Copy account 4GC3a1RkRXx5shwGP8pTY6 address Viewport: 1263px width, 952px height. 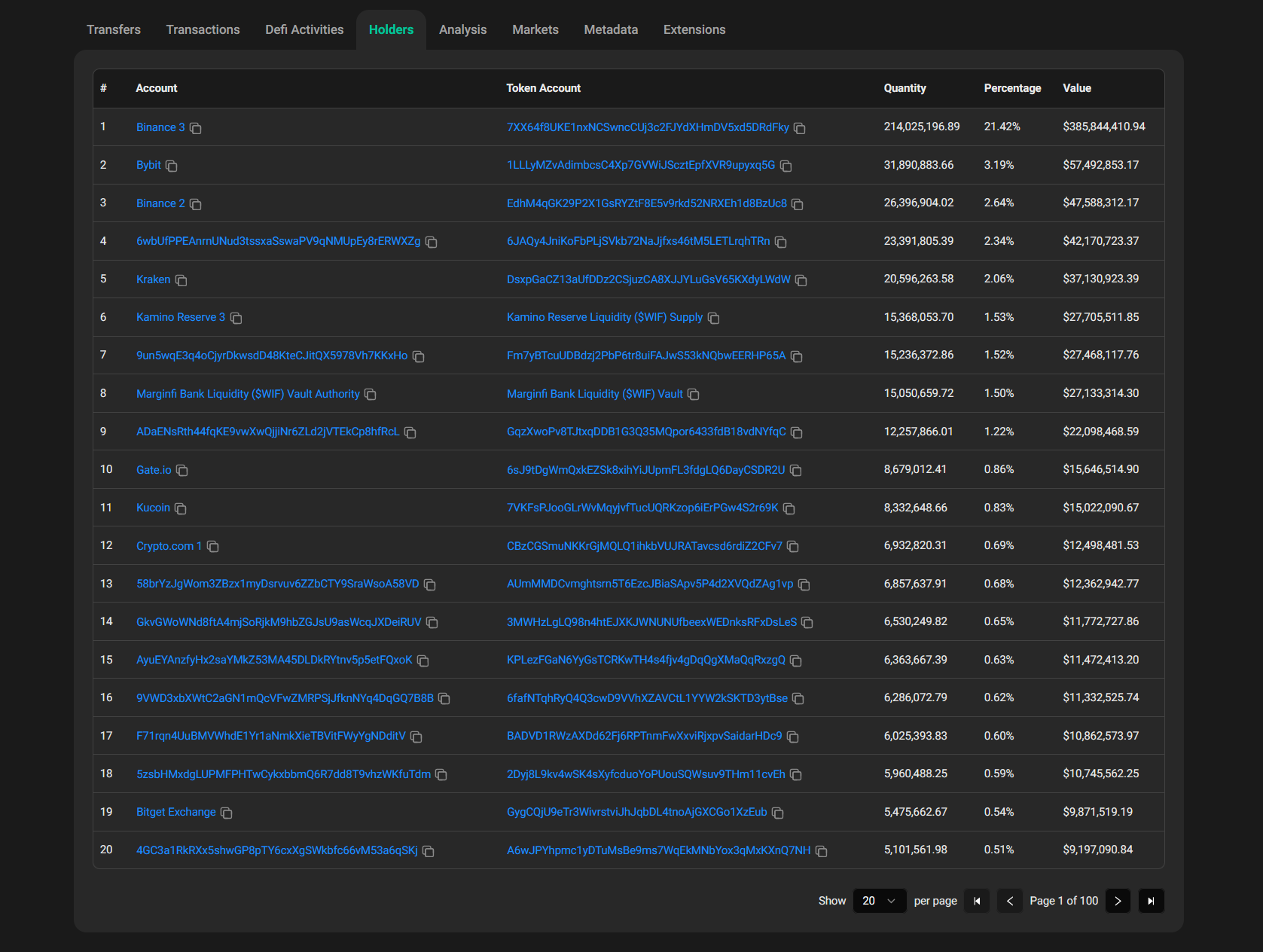point(429,851)
